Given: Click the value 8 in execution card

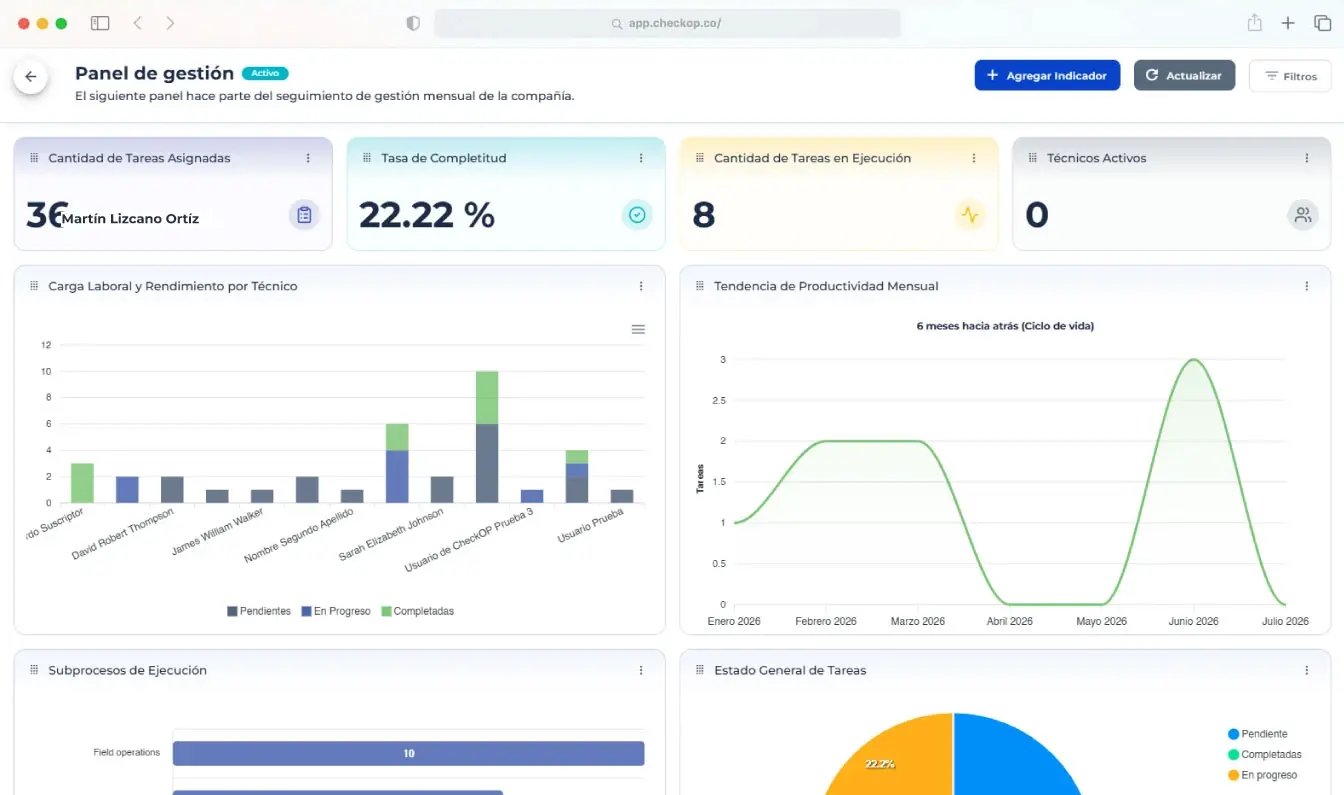Looking at the screenshot, I should (x=704, y=215).
